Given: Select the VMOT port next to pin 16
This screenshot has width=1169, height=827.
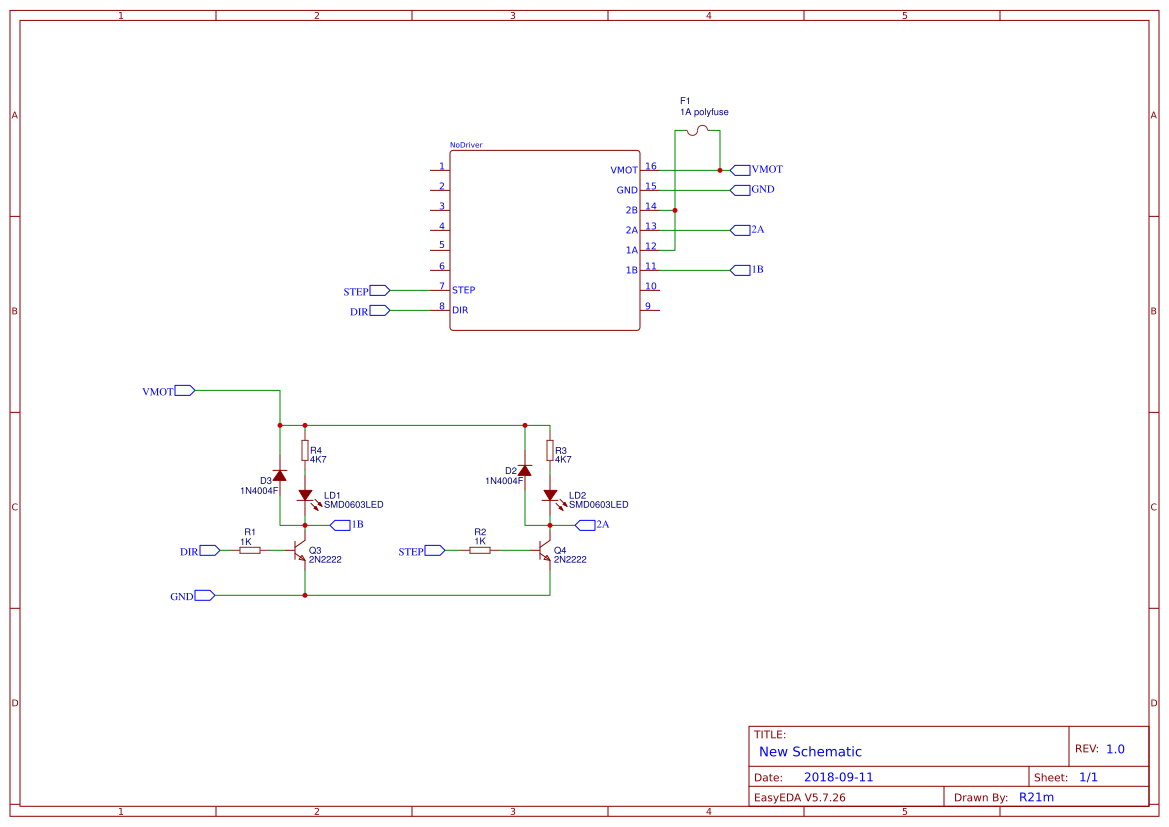Looking at the screenshot, I should 741,170.
